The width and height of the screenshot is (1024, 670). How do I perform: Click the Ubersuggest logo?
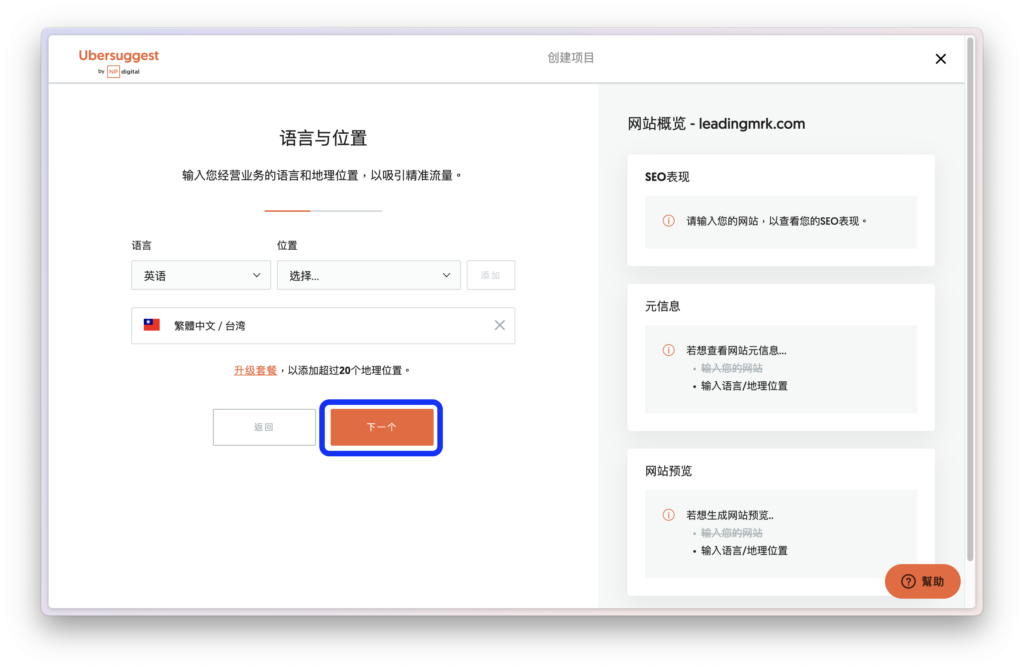click(x=119, y=62)
